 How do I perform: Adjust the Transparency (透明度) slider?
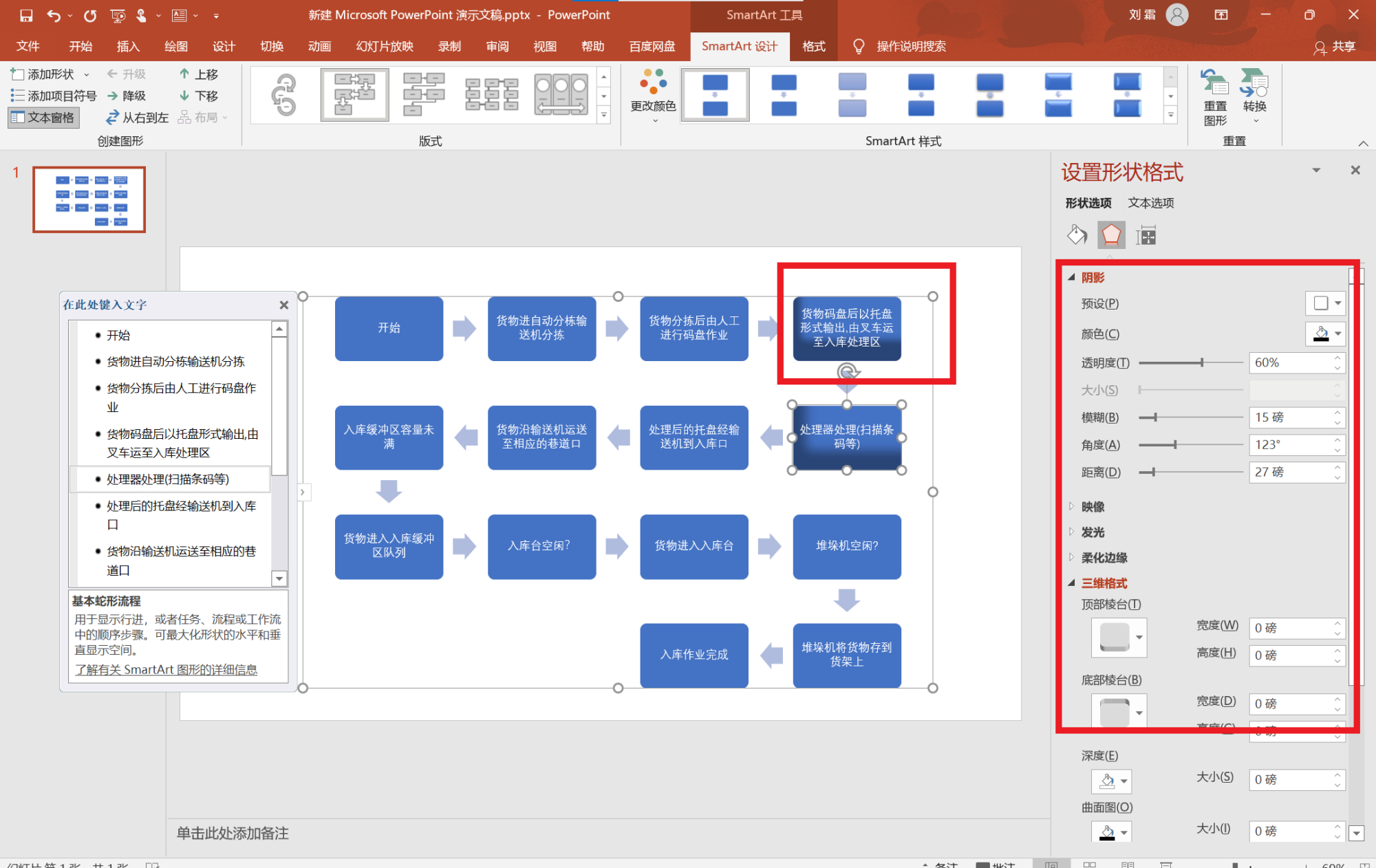tap(1191, 362)
